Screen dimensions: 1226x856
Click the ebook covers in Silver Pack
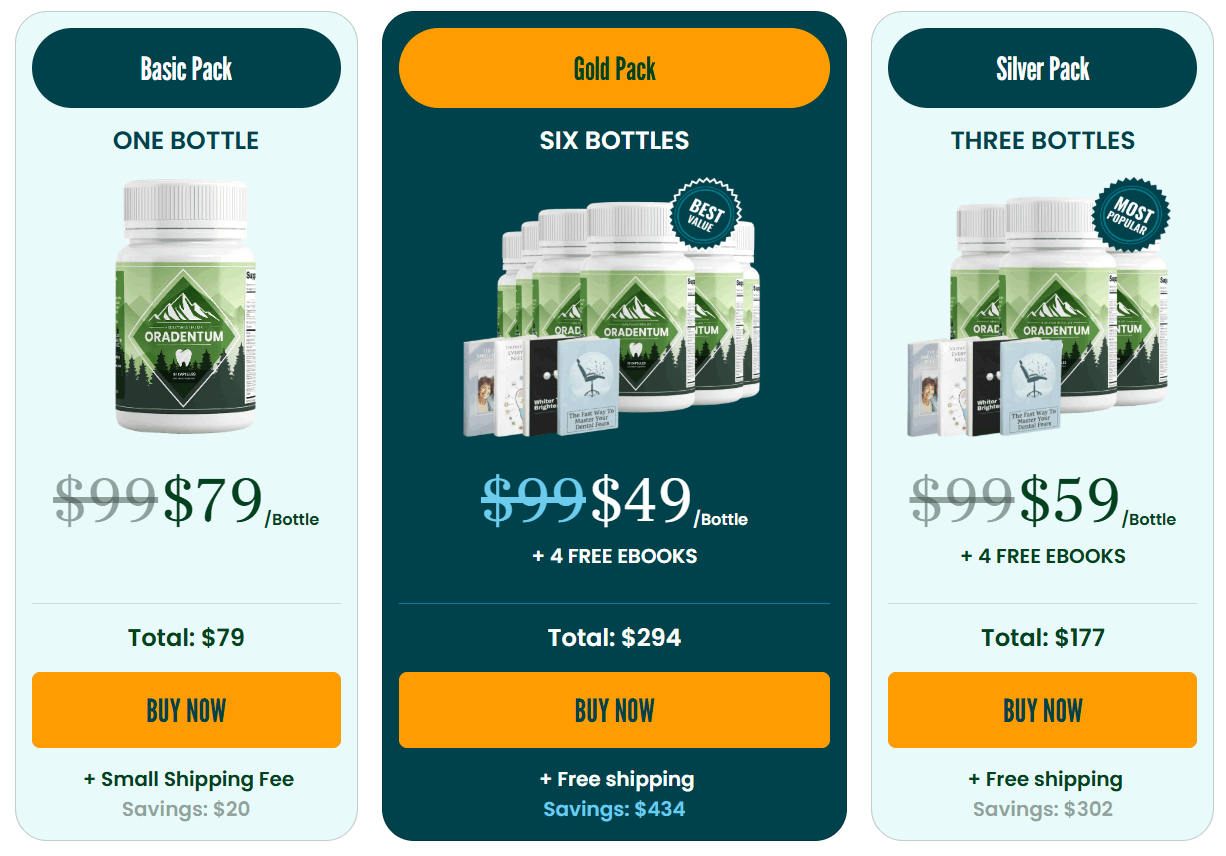coord(985,390)
